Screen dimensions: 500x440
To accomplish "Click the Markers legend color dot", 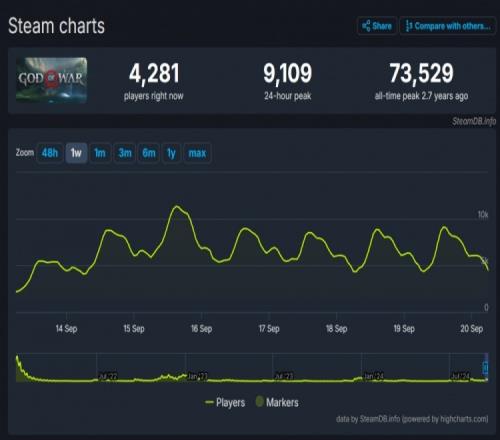I will coord(260,401).
